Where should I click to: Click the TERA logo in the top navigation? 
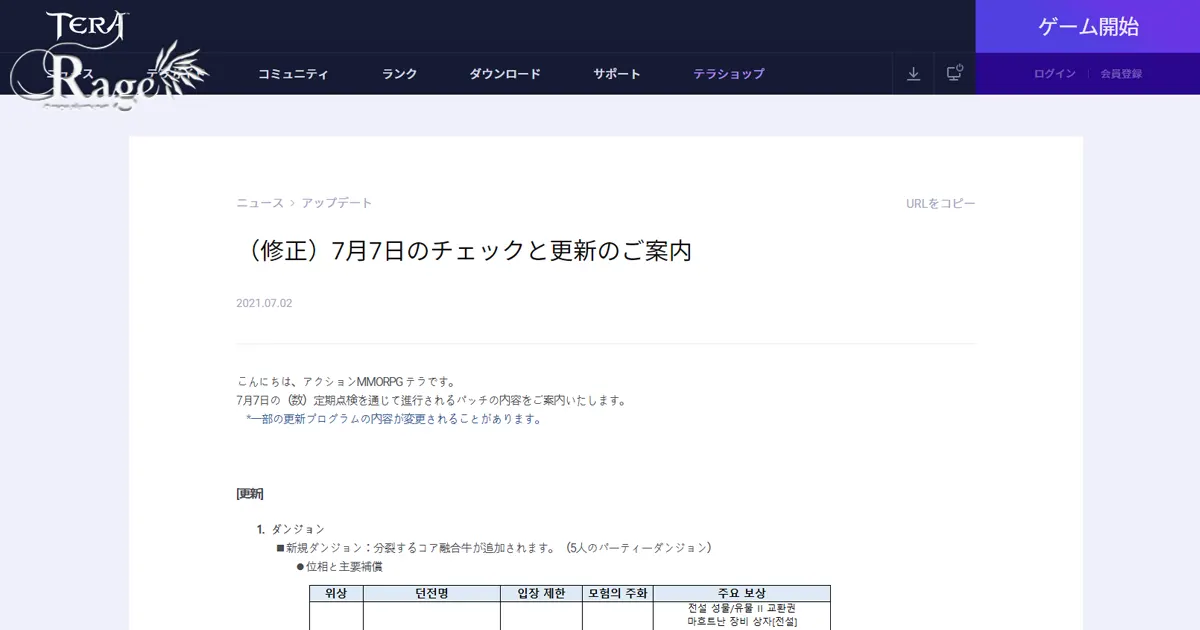90,25
